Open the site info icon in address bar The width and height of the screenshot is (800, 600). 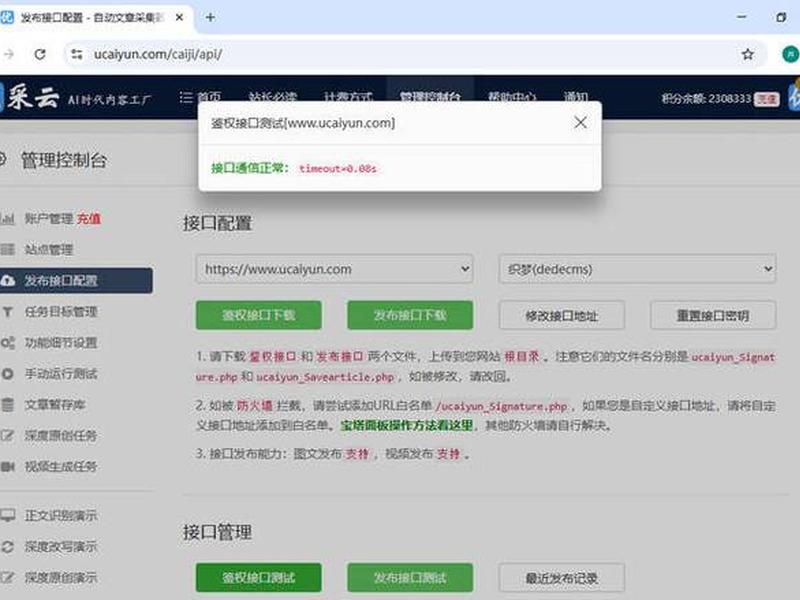77,54
